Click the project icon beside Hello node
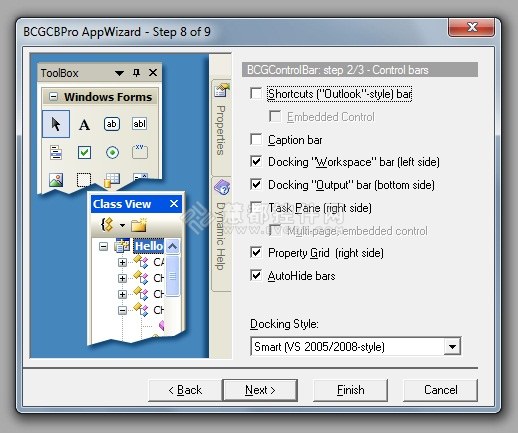 [122, 247]
